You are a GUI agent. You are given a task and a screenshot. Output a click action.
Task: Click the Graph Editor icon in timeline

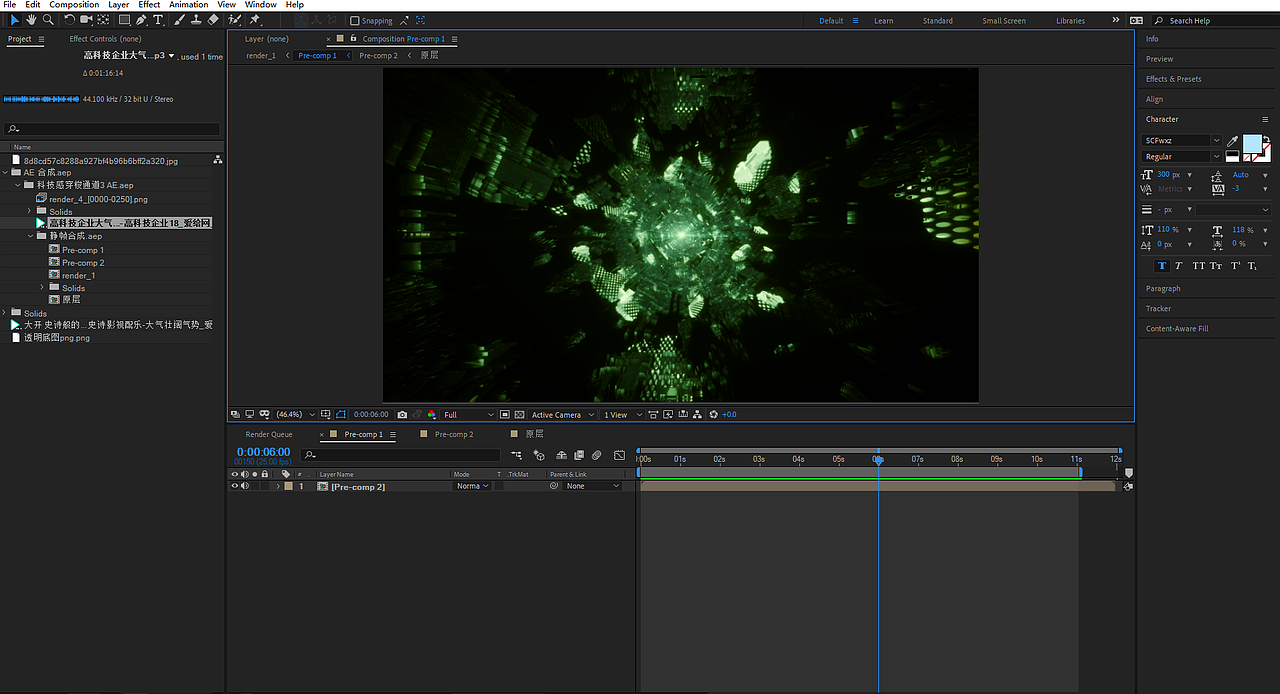pyautogui.click(x=619, y=455)
